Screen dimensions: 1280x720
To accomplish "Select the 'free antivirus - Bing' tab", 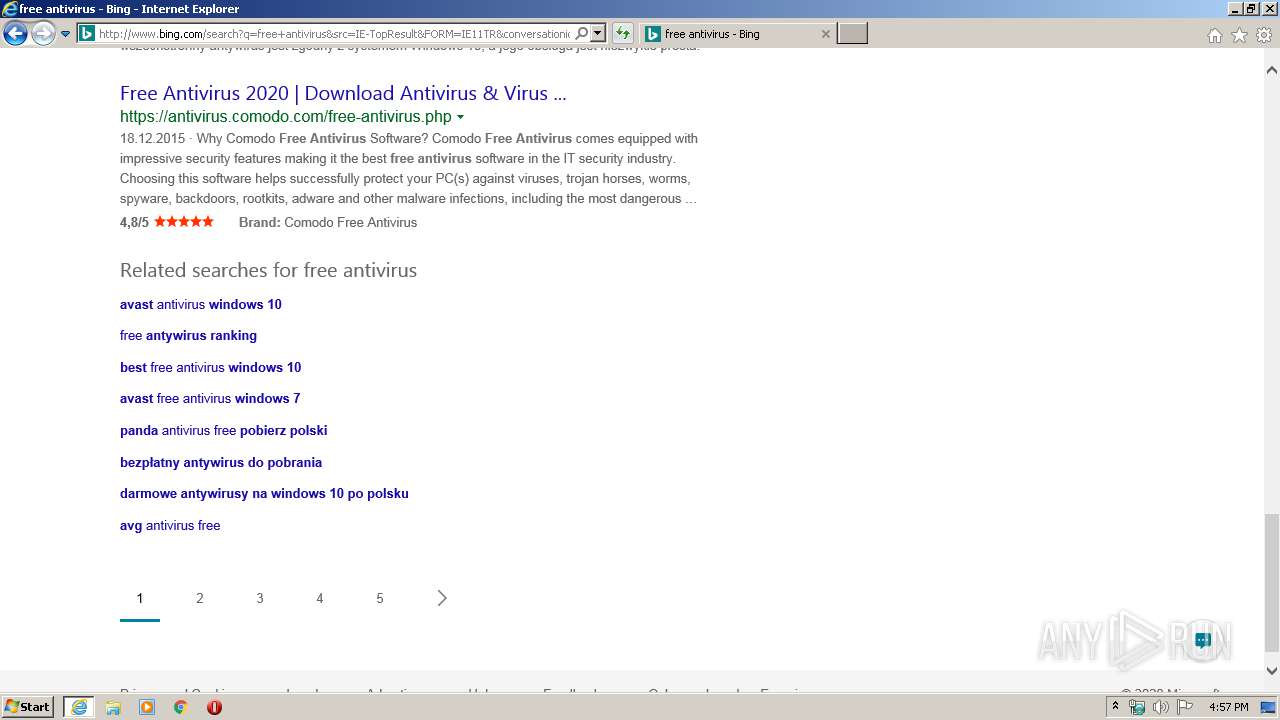I will (737, 34).
